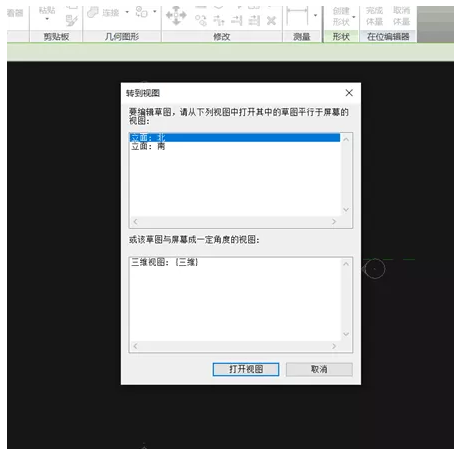This screenshot has width=457, height=452.
Task: Click right arrow of elevation list horizontal scrollbar
Action: 334,222
